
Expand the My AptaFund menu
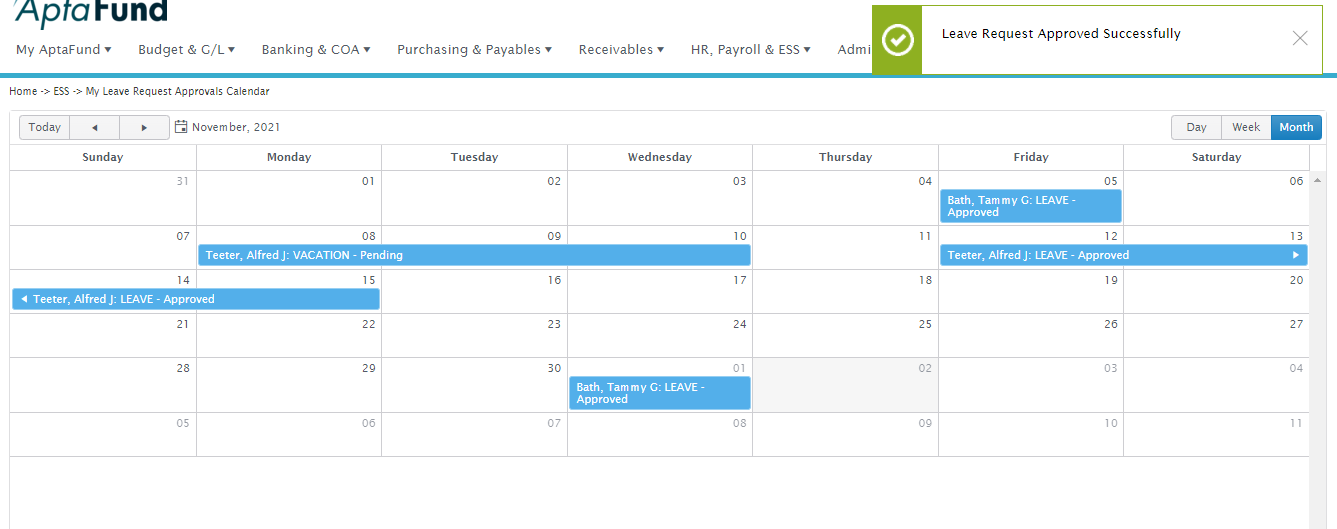click(64, 49)
